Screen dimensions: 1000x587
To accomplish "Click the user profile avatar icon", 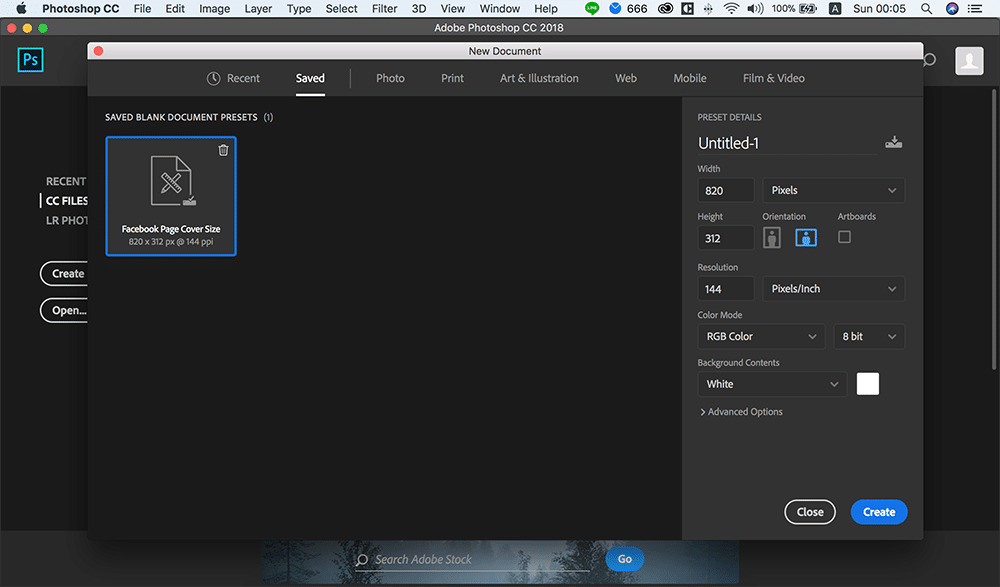I will 969,61.
